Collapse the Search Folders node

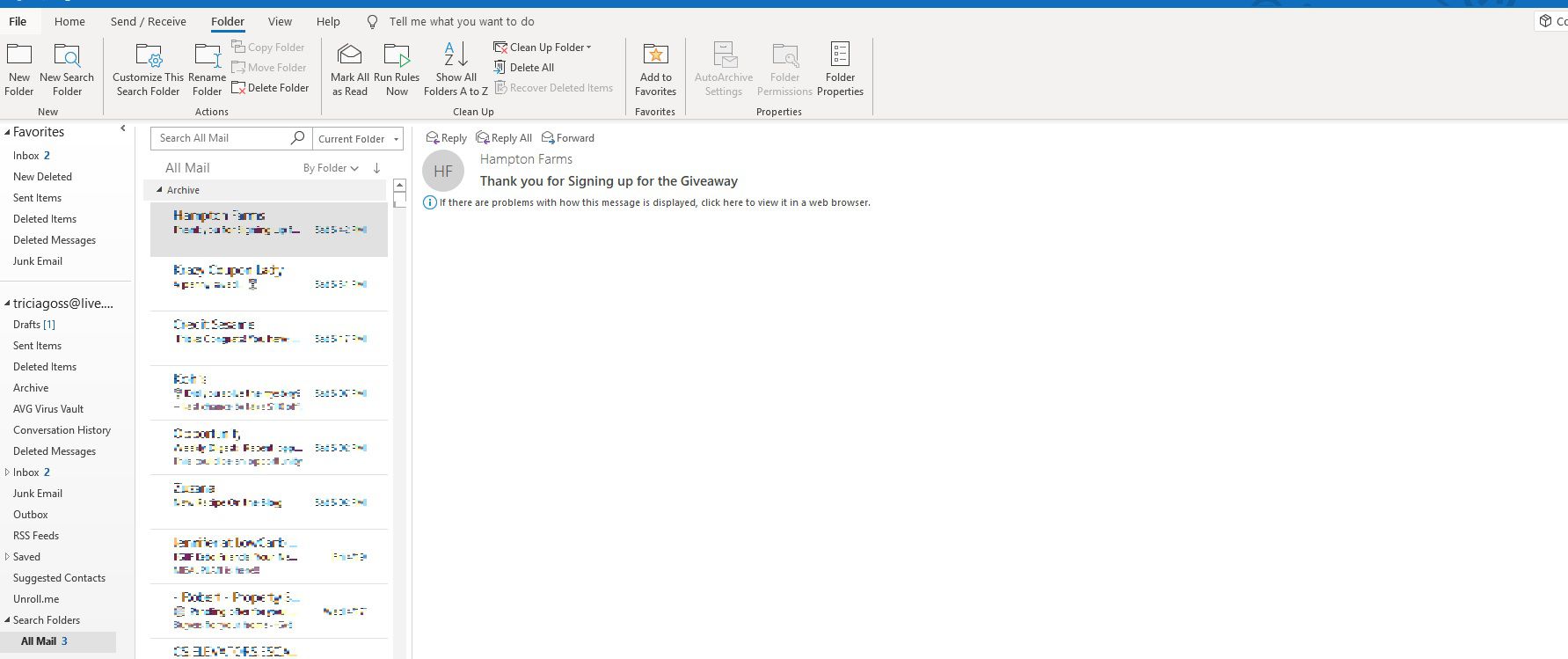7,620
